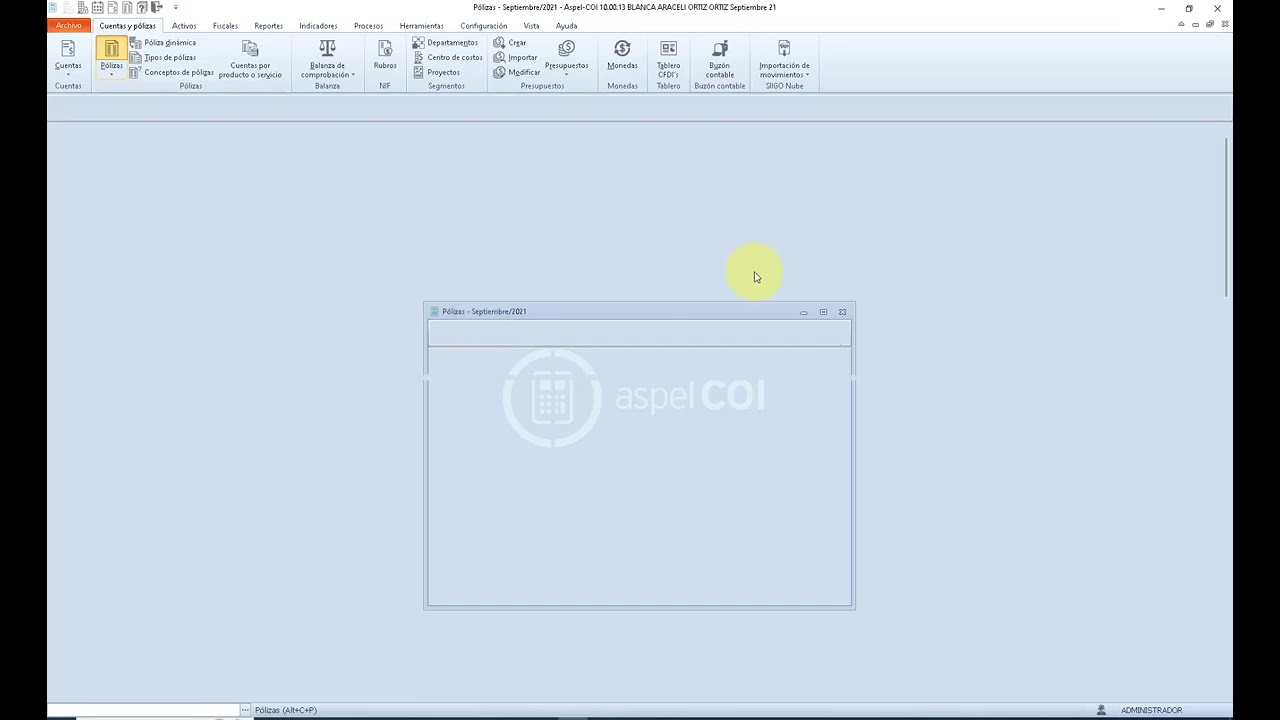Image resolution: width=1280 pixels, height=720 pixels.
Task: Switch to the Procesos tab
Action: 368,26
